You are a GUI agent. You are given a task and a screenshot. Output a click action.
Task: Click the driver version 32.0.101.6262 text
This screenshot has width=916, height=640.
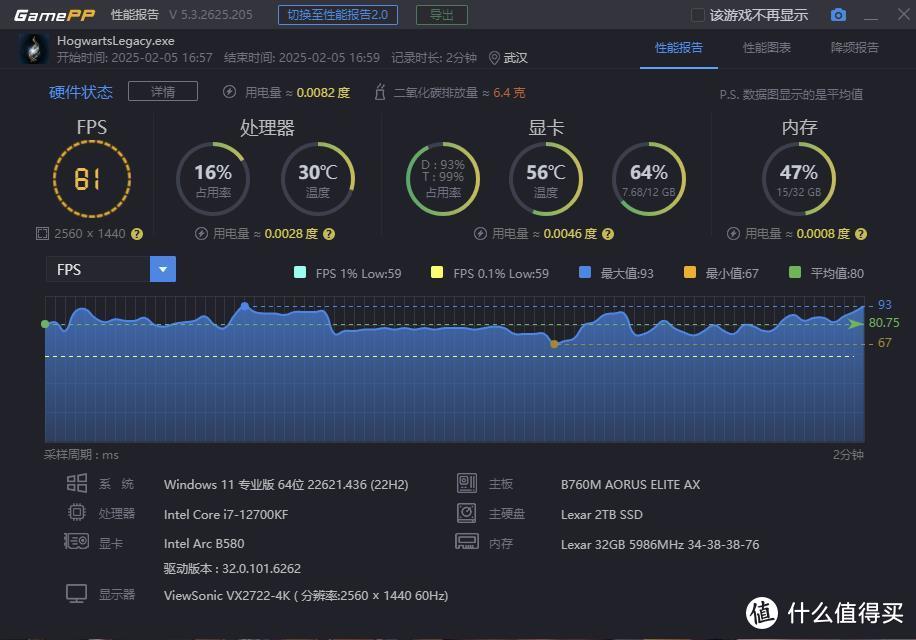233,569
